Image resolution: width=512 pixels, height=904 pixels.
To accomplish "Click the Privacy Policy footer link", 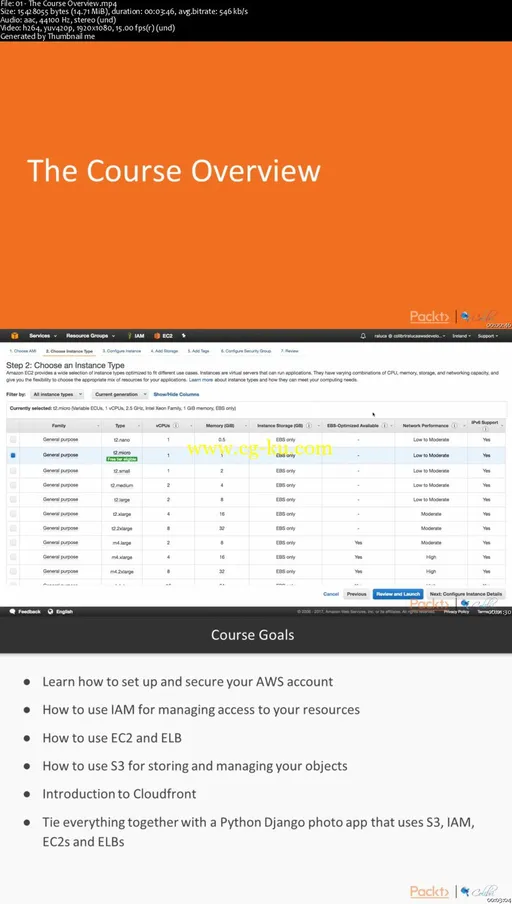I will click(x=456, y=612).
